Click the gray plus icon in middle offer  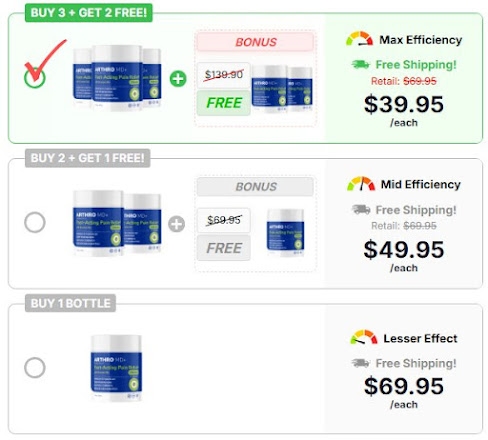176,224
